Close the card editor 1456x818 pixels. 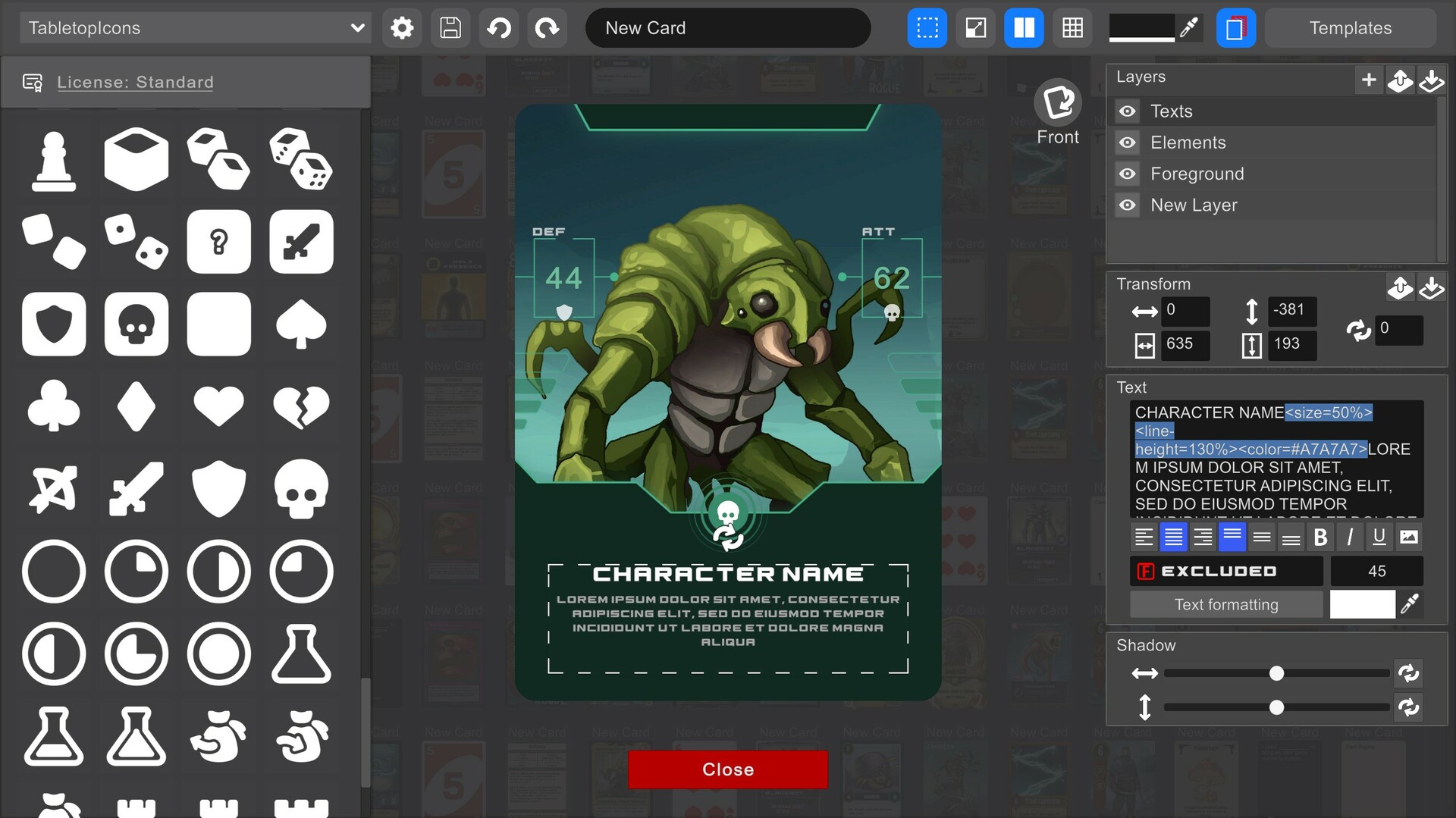click(728, 769)
